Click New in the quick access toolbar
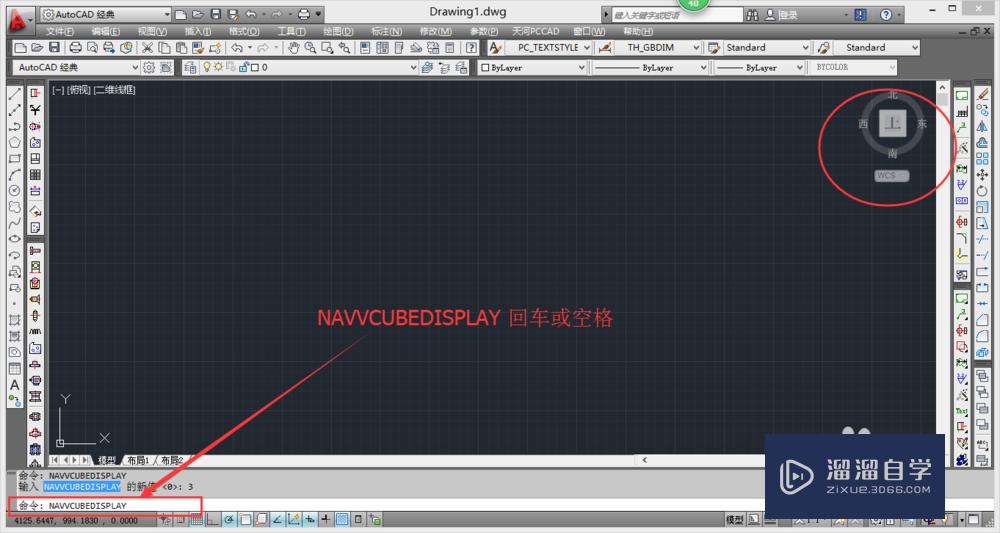The width and height of the screenshot is (1000, 533). [181, 14]
